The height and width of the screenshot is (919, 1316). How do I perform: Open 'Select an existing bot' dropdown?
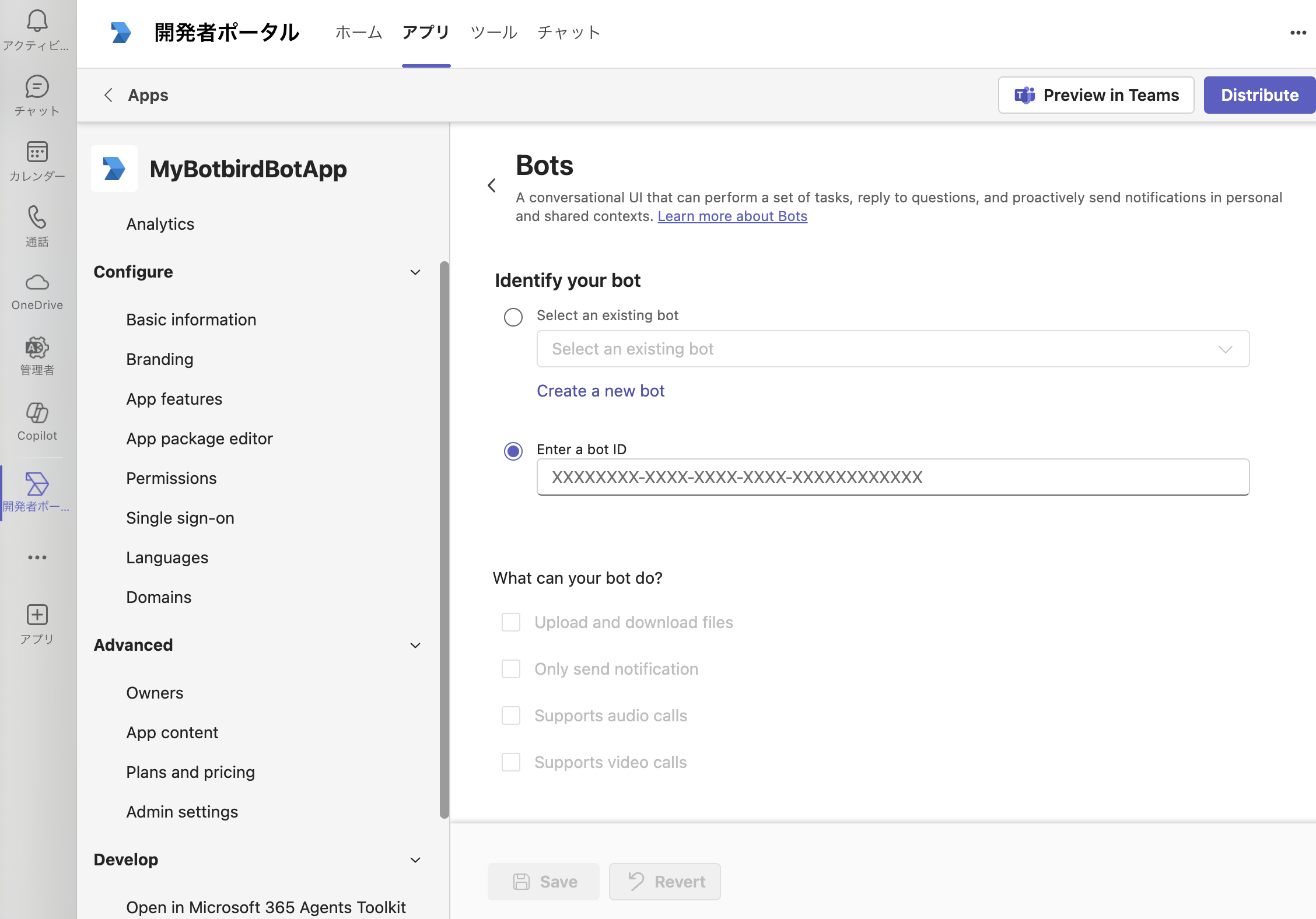click(892, 349)
